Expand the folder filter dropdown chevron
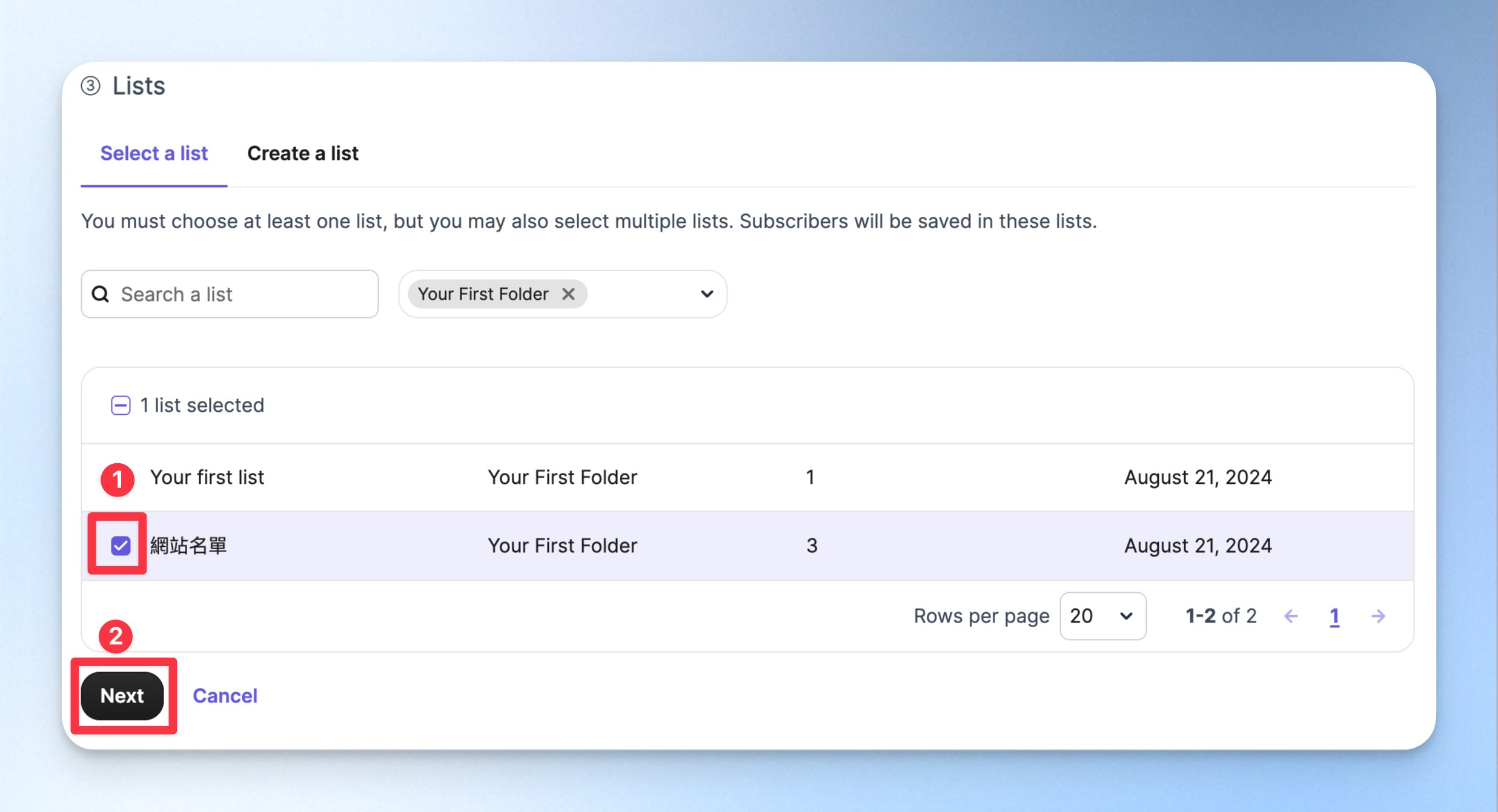Viewport: 1498px width, 812px height. (x=707, y=294)
